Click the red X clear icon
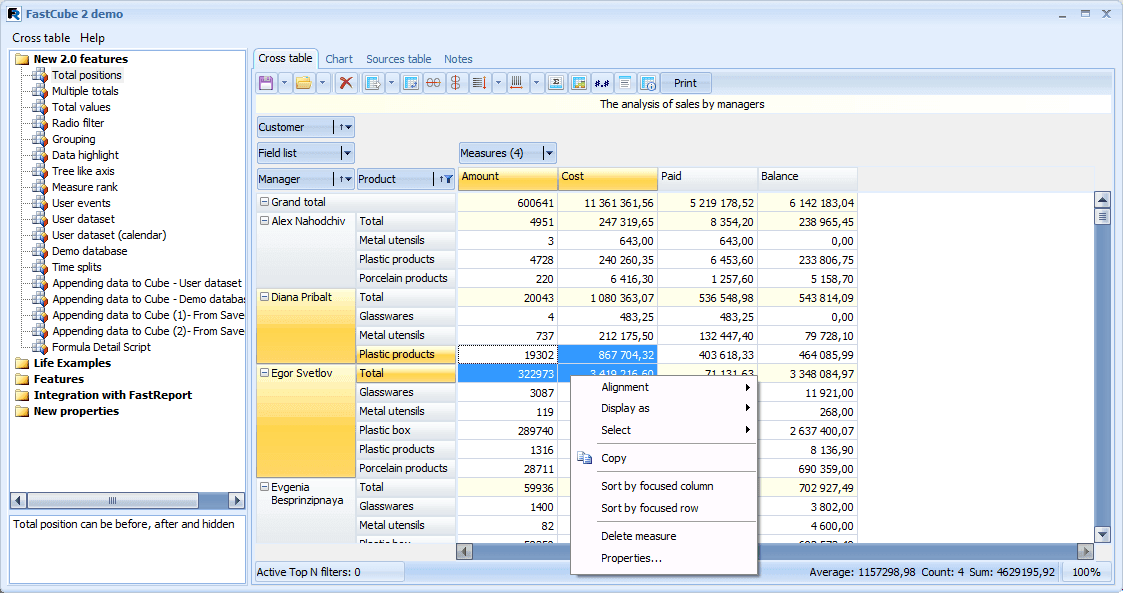Screen dimensions: 1123x593 (346, 83)
